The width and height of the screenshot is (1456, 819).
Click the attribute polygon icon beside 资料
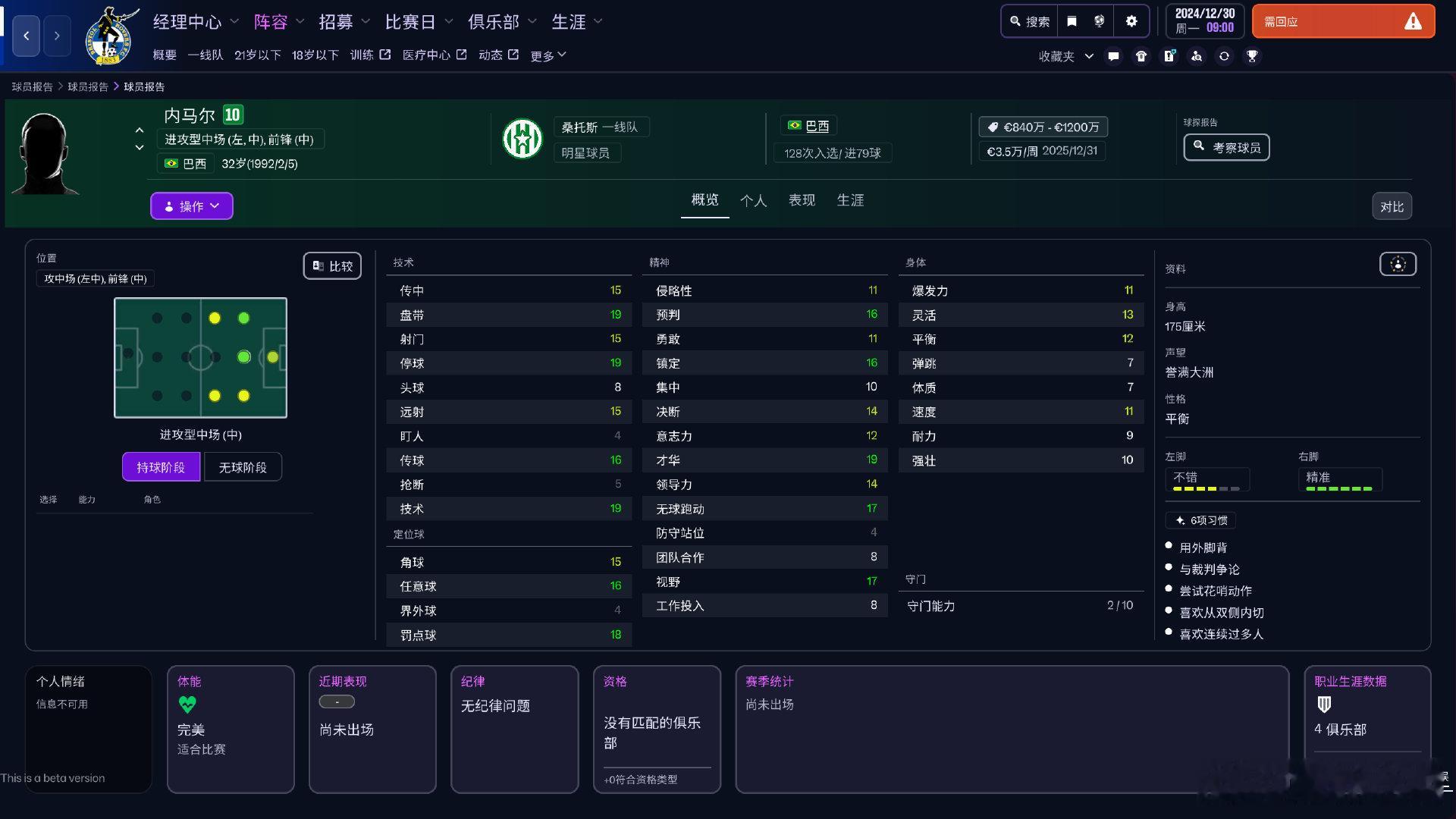tap(1398, 264)
